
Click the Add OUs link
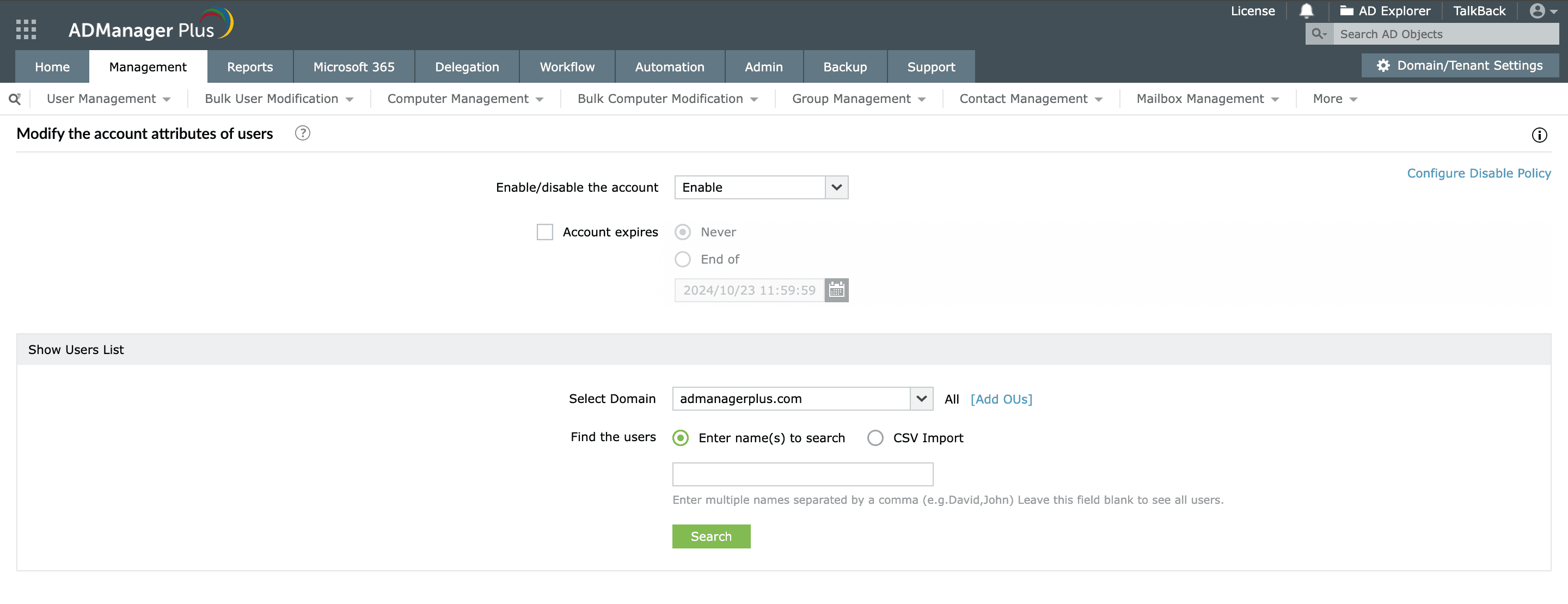point(1001,399)
